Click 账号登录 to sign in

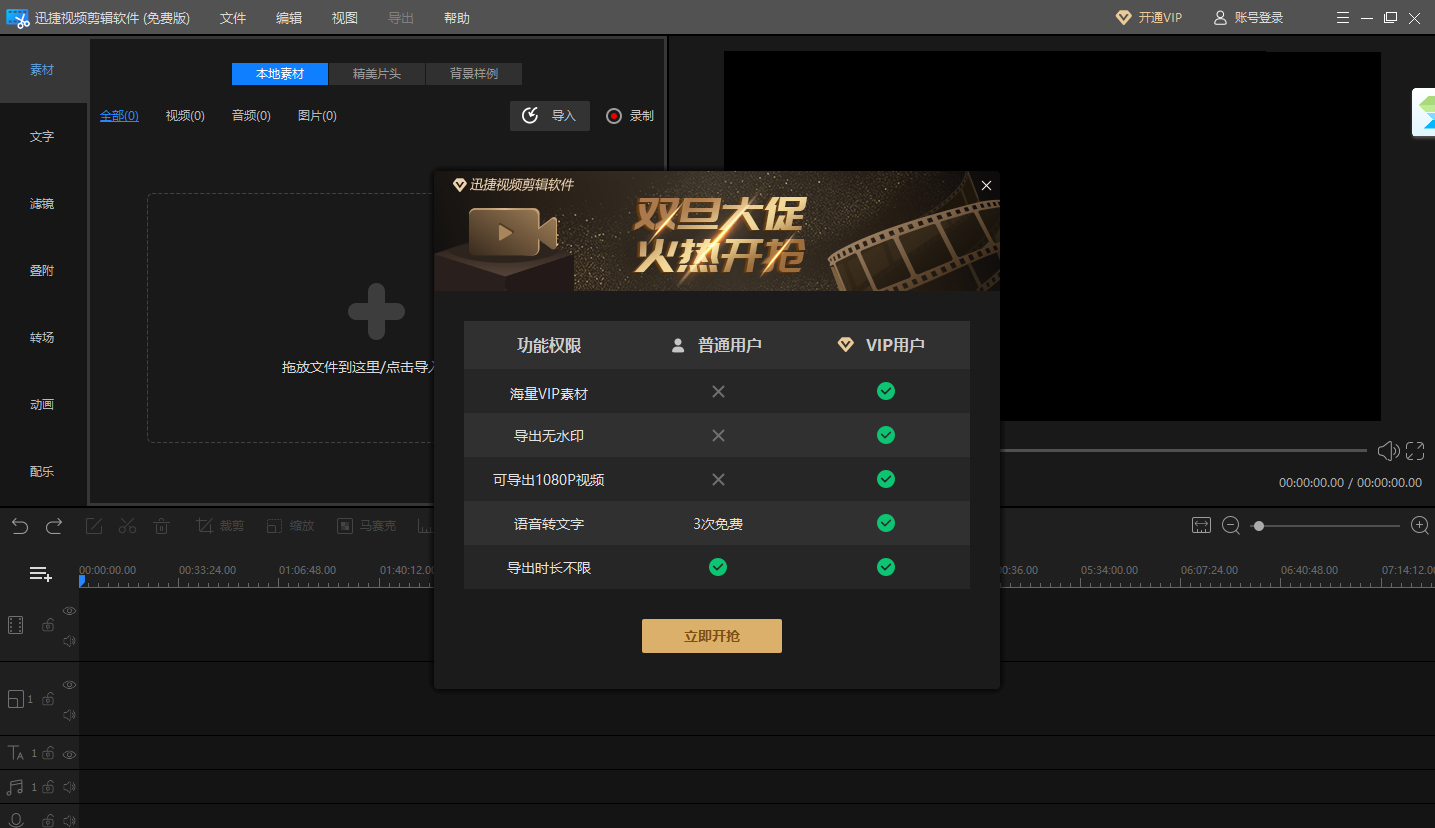[x=1248, y=18]
